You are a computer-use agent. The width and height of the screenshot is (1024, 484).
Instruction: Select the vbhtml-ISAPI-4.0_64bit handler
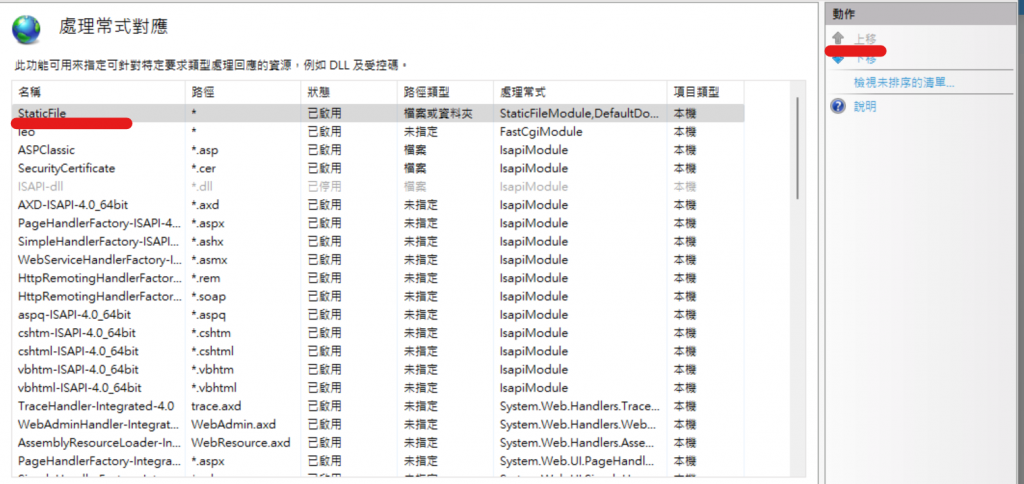tap(80, 388)
